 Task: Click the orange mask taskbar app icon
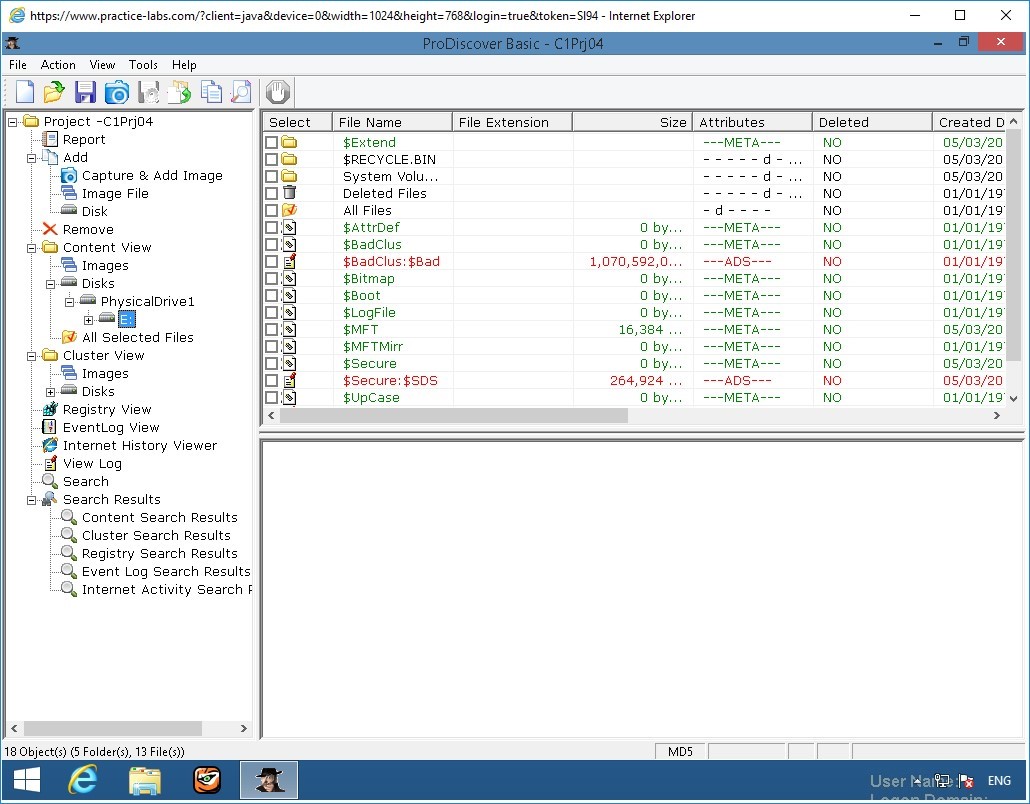(x=207, y=780)
